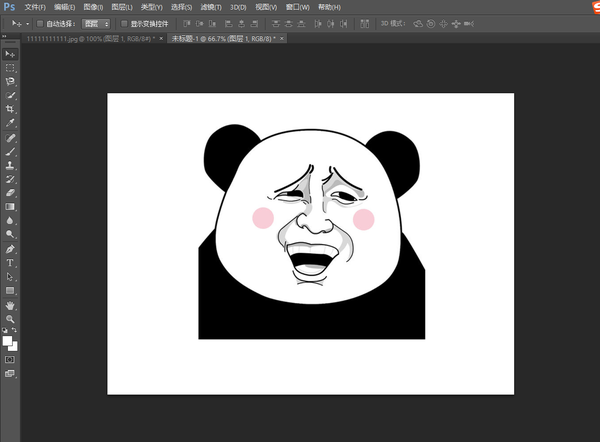Select the Pen tool

click(x=10, y=249)
